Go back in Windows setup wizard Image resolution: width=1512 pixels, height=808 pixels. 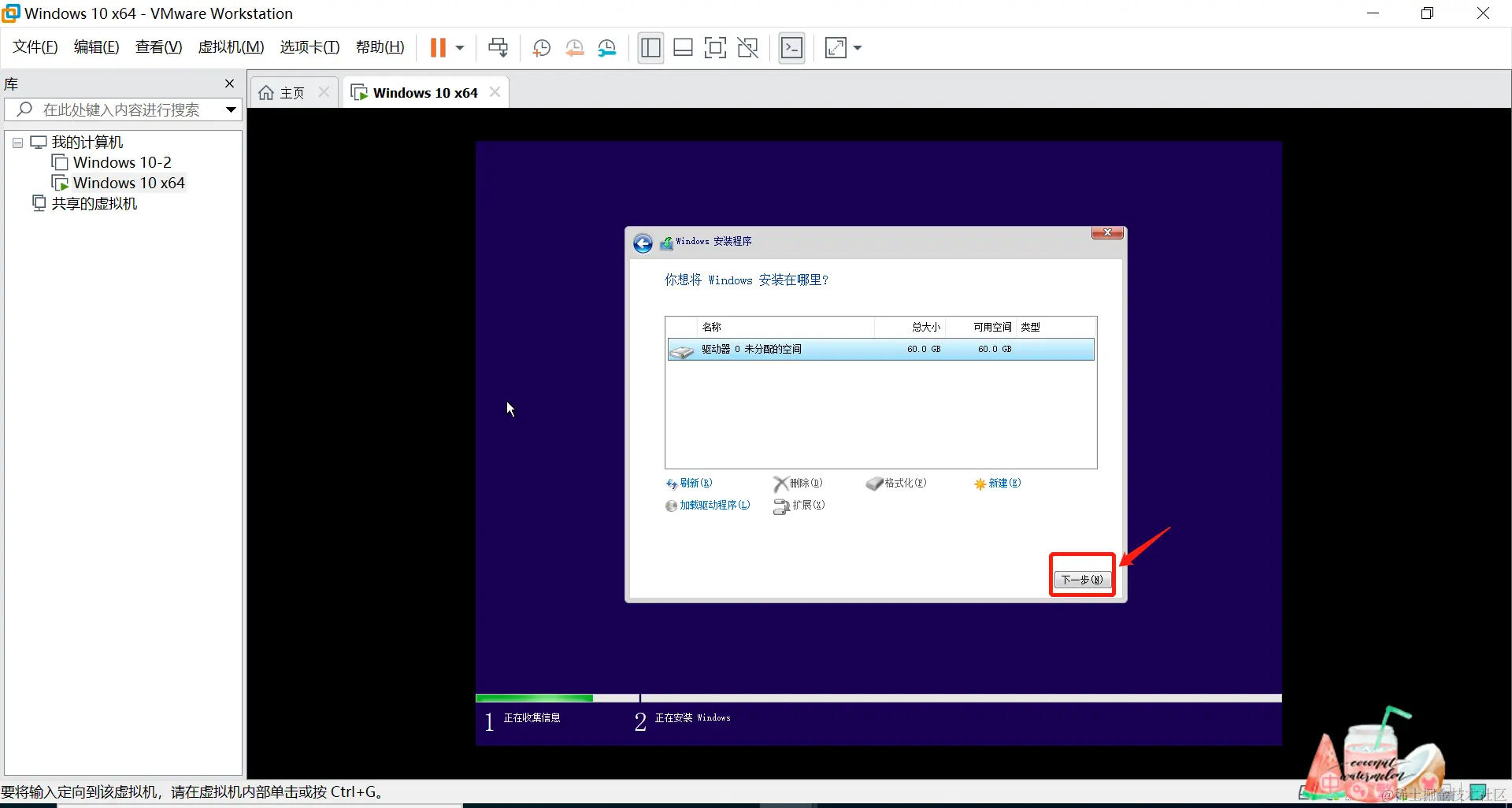click(x=643, y=243)
